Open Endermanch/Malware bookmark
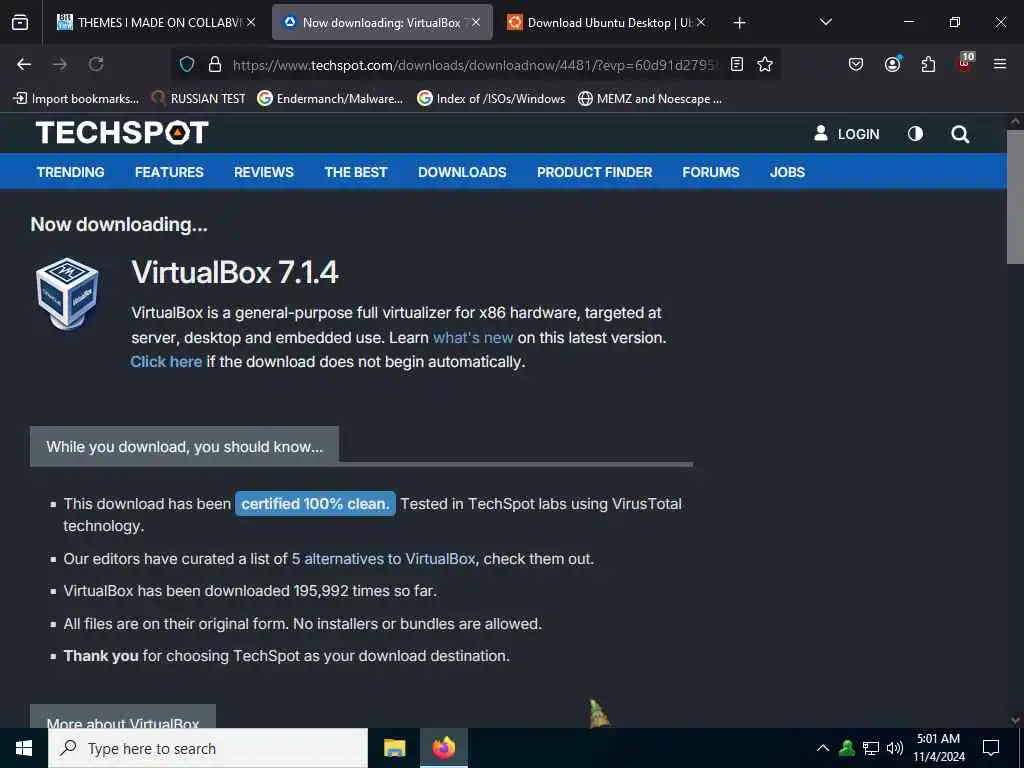The height and width of the screenshot is (768, 1024). click(x=330, y=99)
